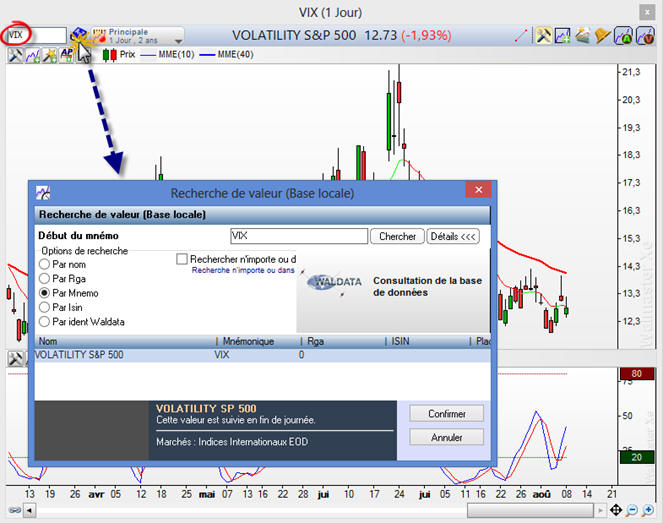Click the scroll right arrow of the chart scrollbar

click(600, 510)
